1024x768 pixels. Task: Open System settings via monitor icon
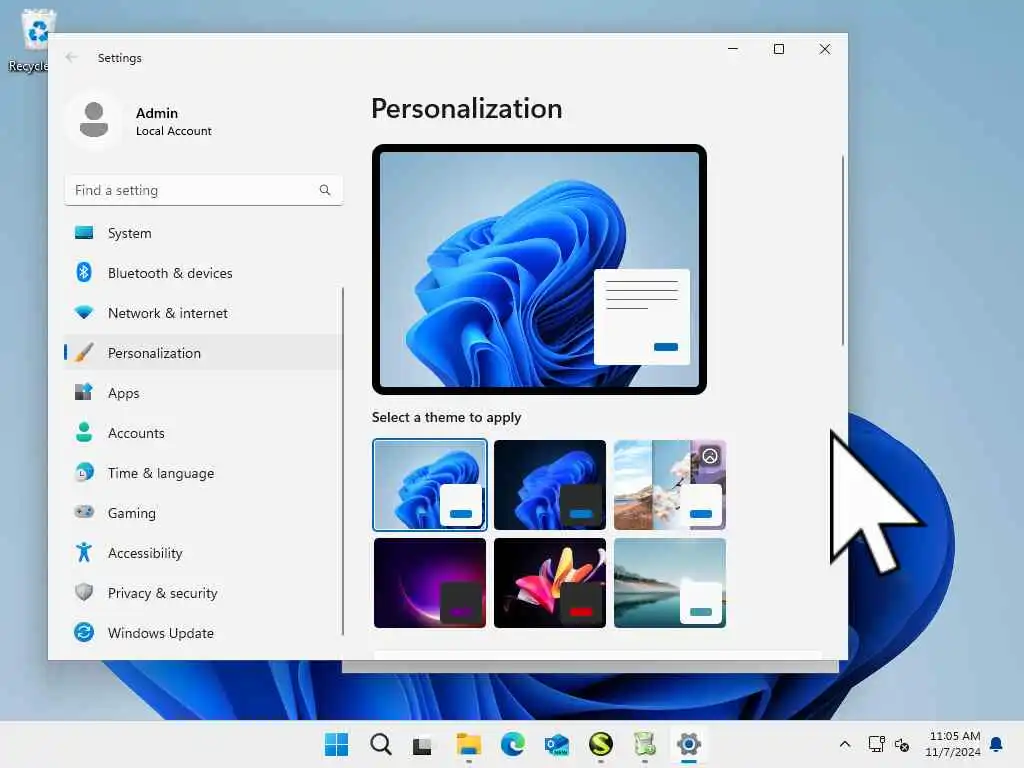click(x=84, y=232)
